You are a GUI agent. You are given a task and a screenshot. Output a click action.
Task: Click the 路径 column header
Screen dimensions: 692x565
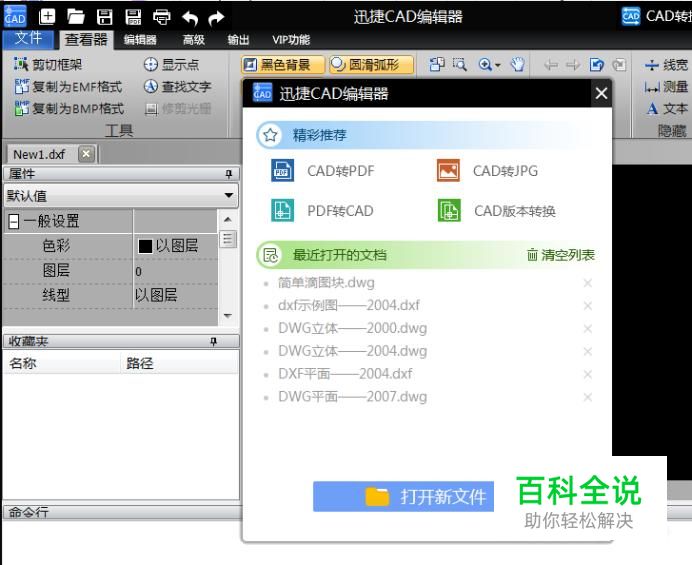pyautogui.click(x=139, y=363)
